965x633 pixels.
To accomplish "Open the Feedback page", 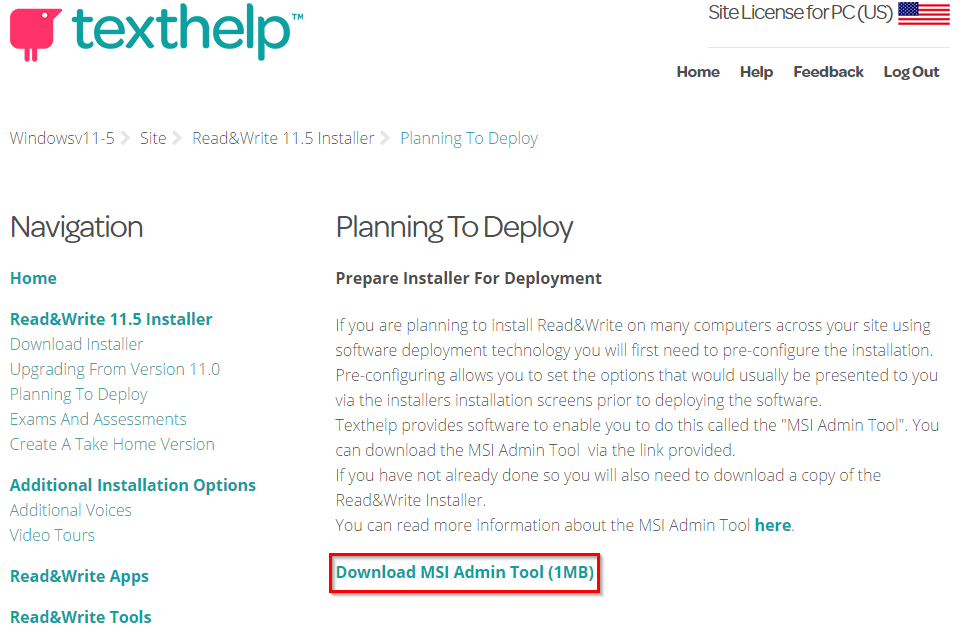I will 828,72.
